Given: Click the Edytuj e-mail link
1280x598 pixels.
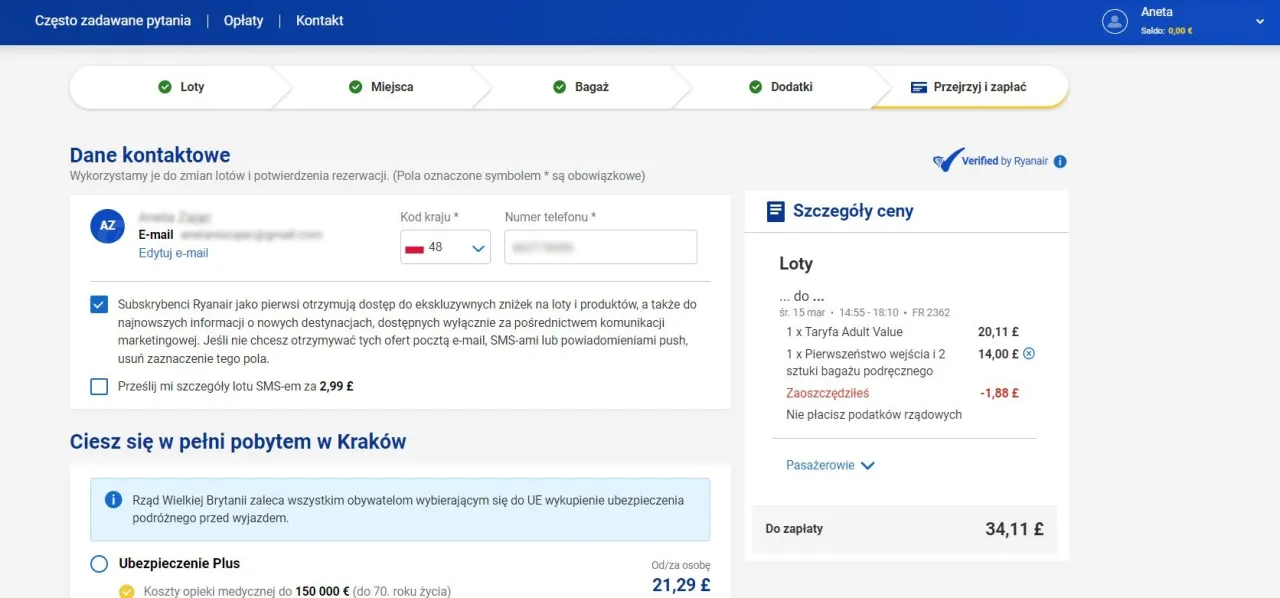Looking at the screenshot, I should coord(173,253).
